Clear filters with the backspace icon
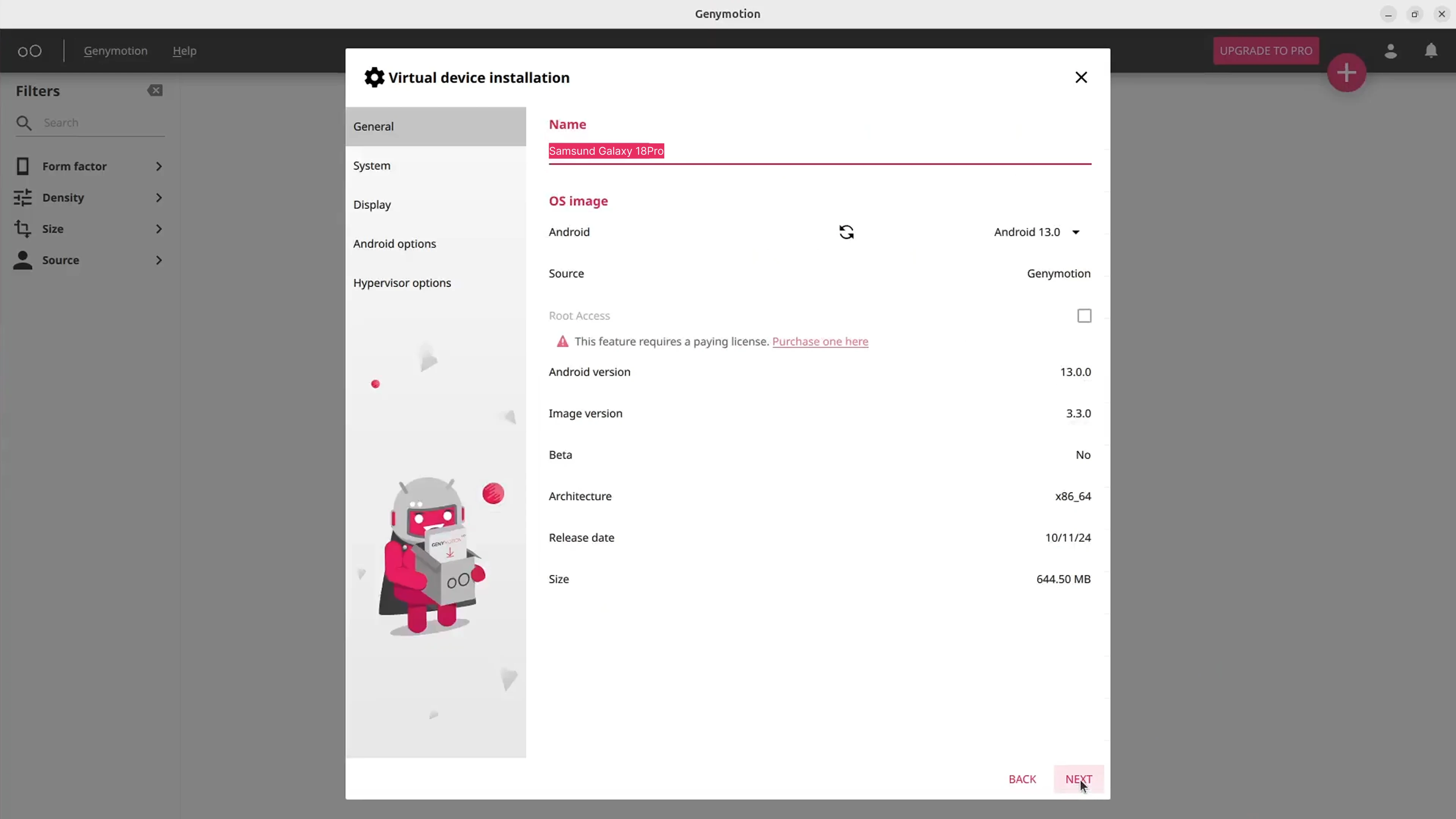The height and width of the screenshot is (819, 1456). point(155,91)
